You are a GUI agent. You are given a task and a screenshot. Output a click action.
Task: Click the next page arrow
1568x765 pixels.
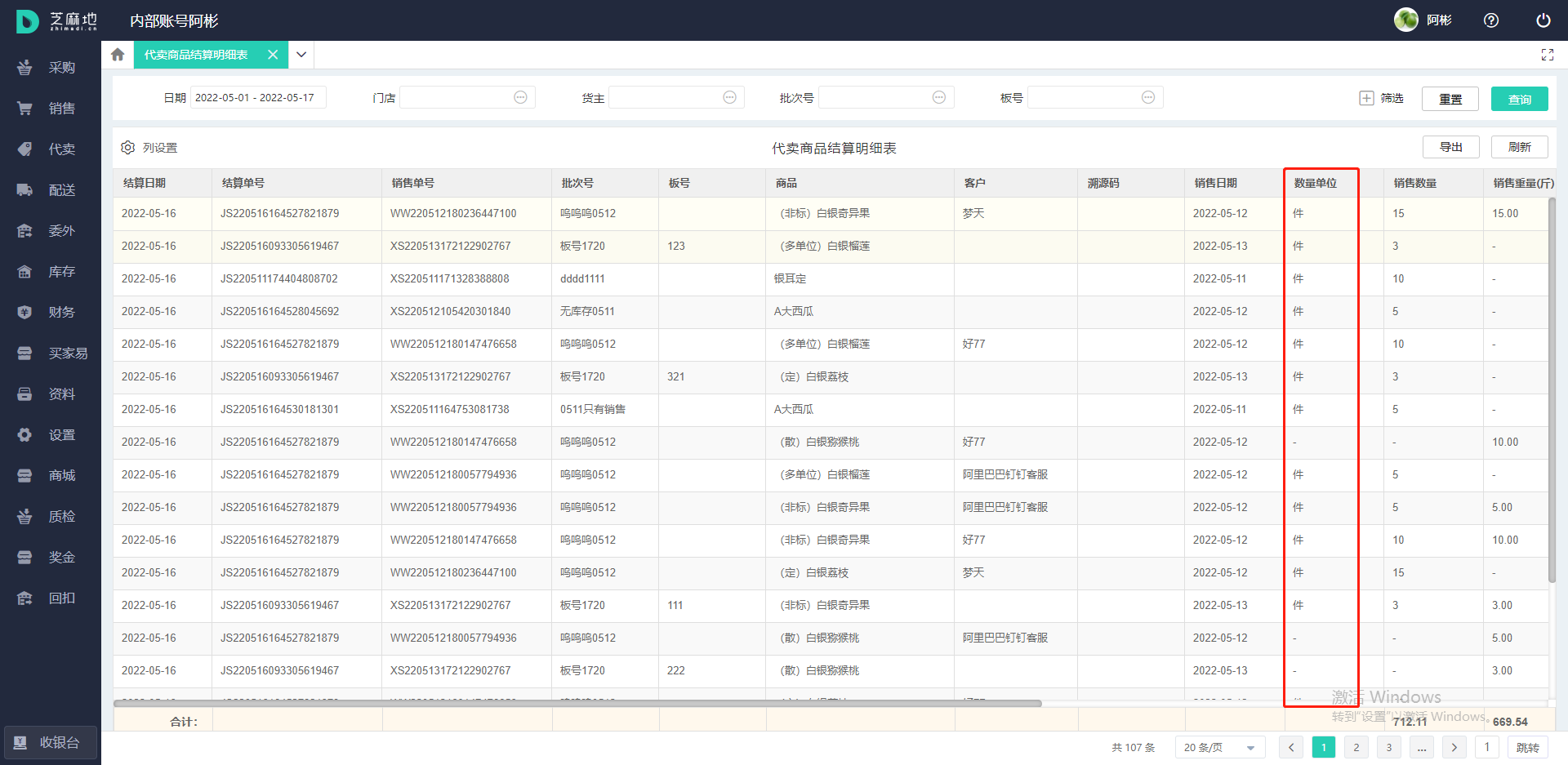(x=1454, y=747)
